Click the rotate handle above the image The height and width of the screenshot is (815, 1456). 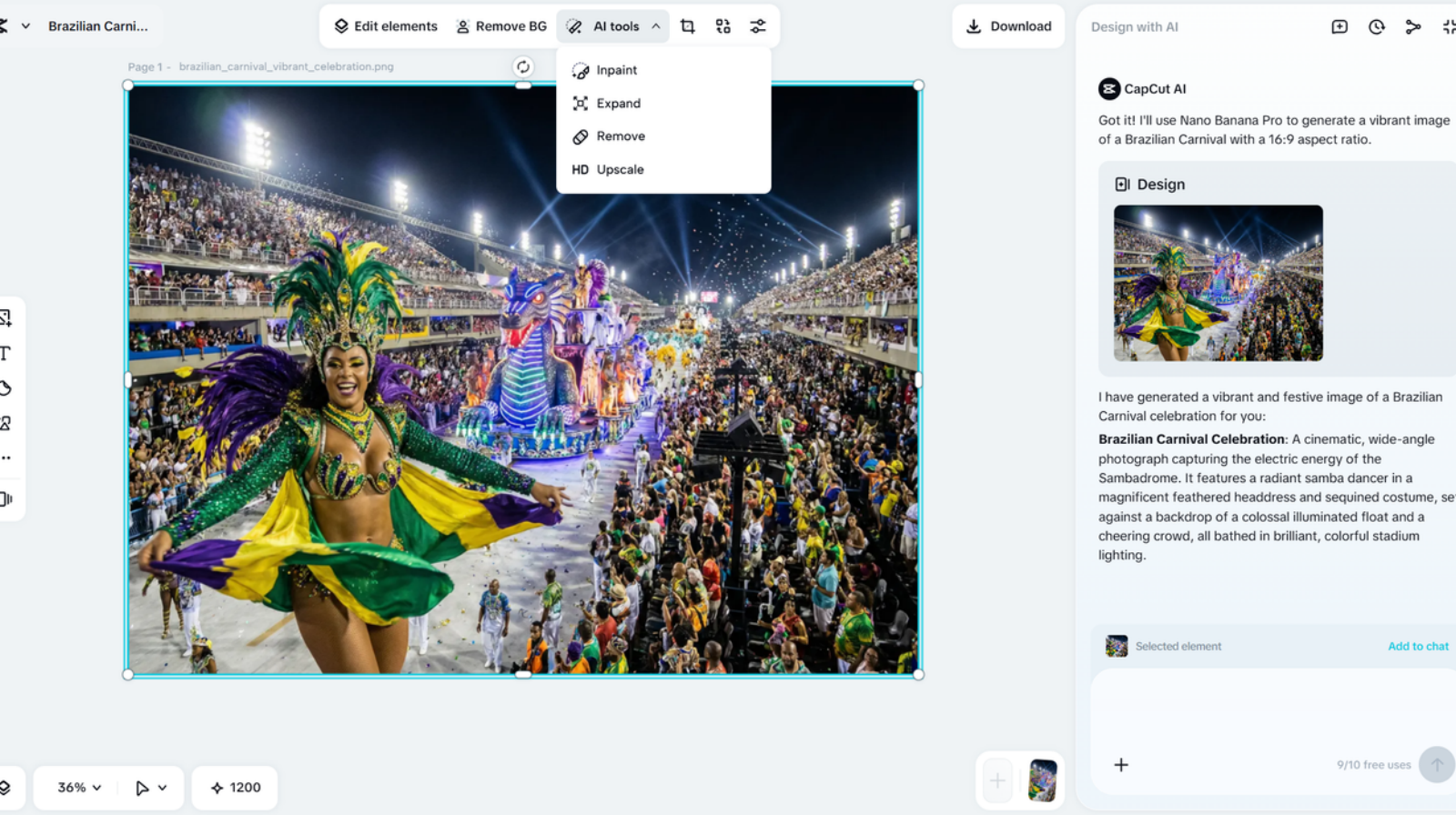point(523,66)
